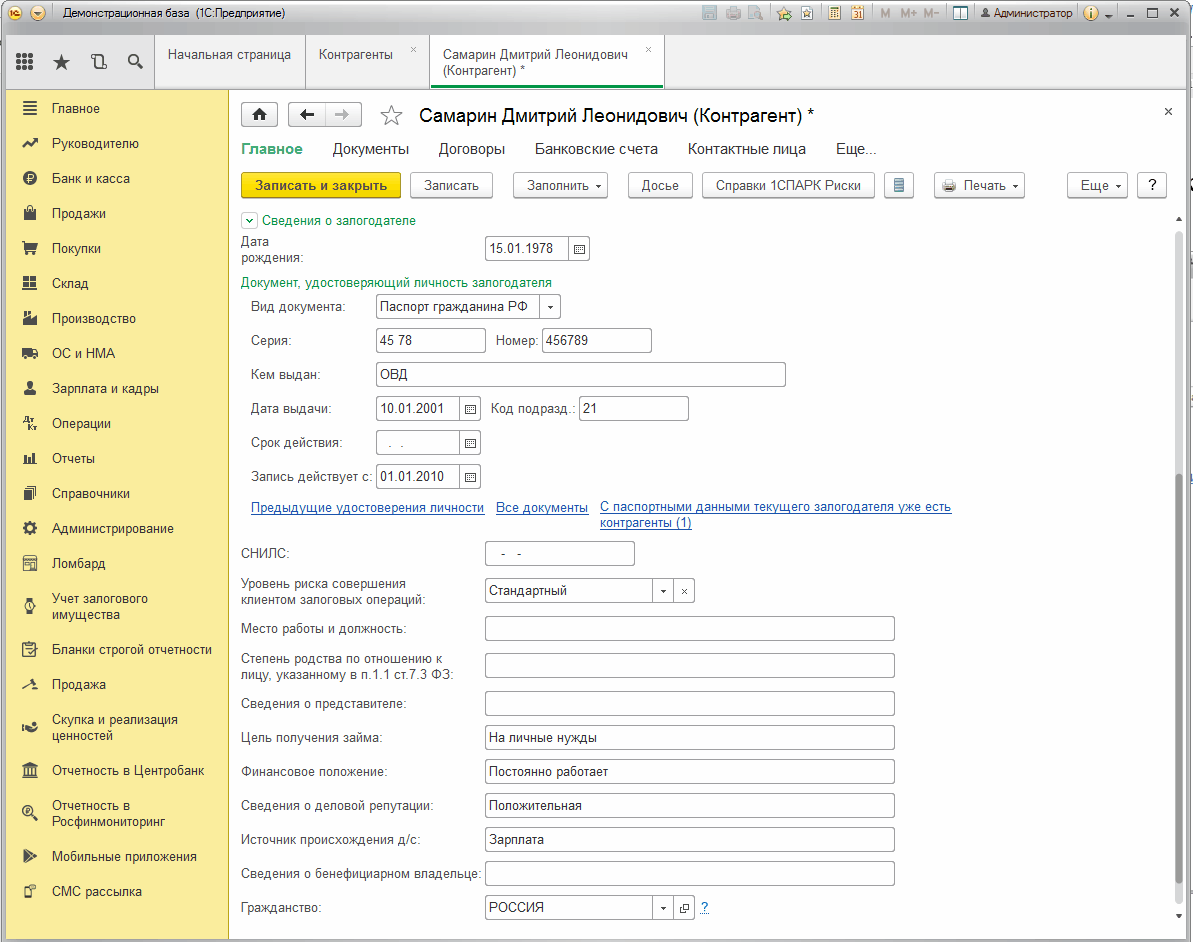Viewport: 1193px width, 942px height.
Task: Click print icon in title bar
Action: 733,13
